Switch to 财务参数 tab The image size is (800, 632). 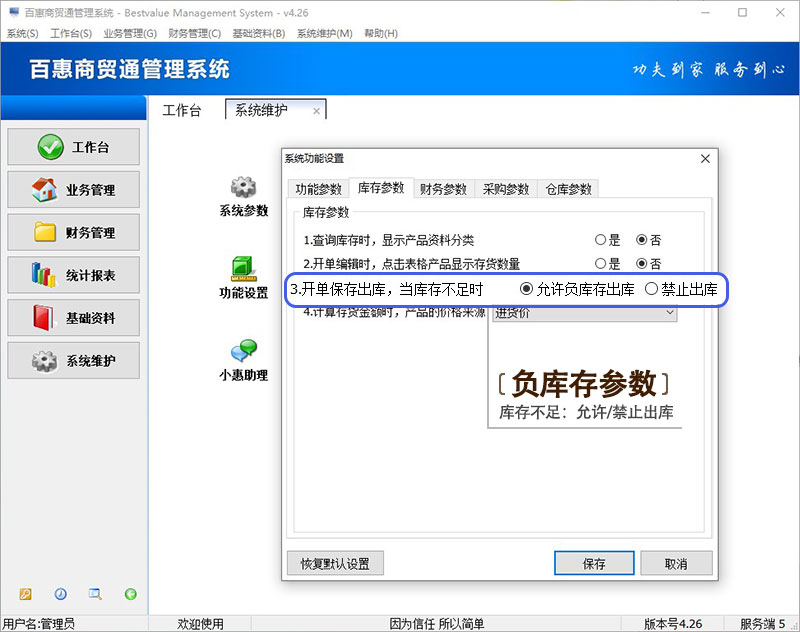443,189
